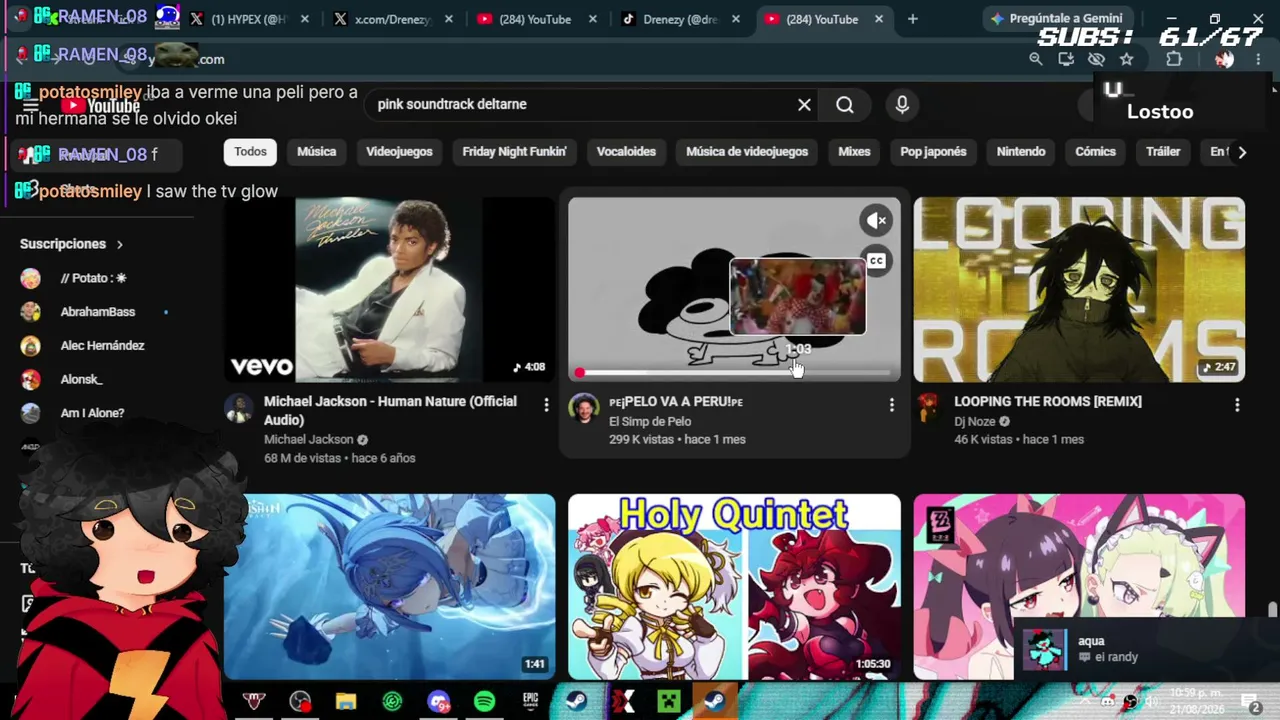Open Michael Jackson channel name link

[309, 440]
